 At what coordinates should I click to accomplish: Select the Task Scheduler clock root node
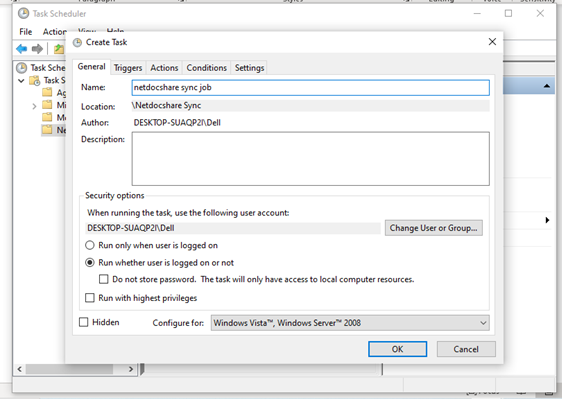(22, 67)
